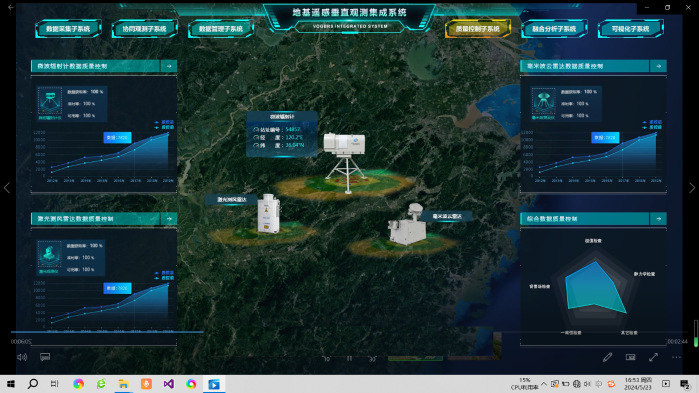Expand the 综合数据质量控制 panel arrow

[658, 218]
